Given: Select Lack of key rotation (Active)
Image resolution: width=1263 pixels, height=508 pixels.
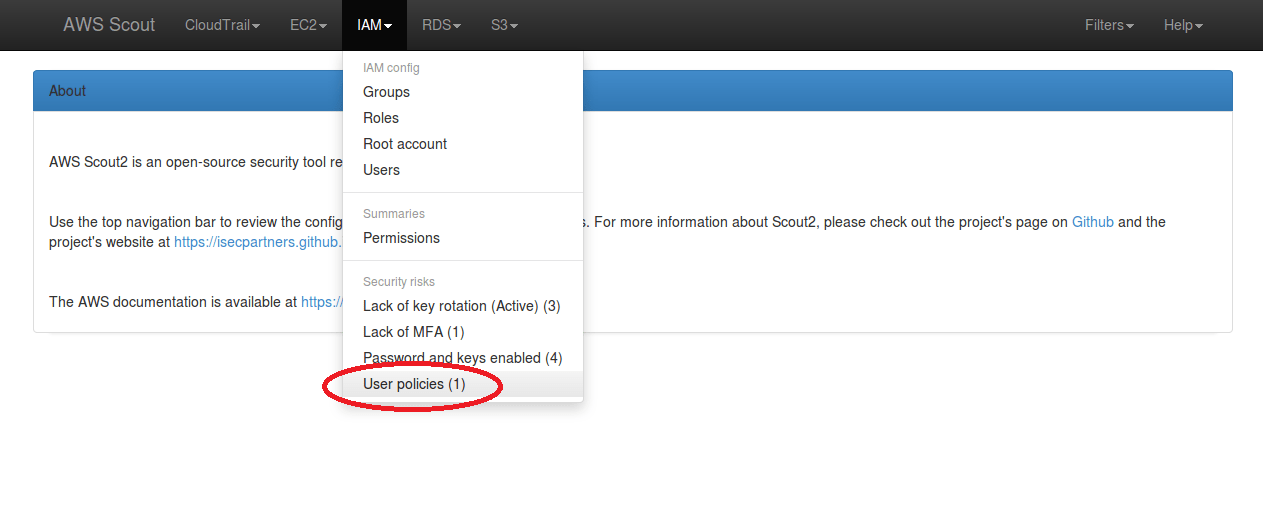Looking at the screenshot, I should click(x=461, y=306).
